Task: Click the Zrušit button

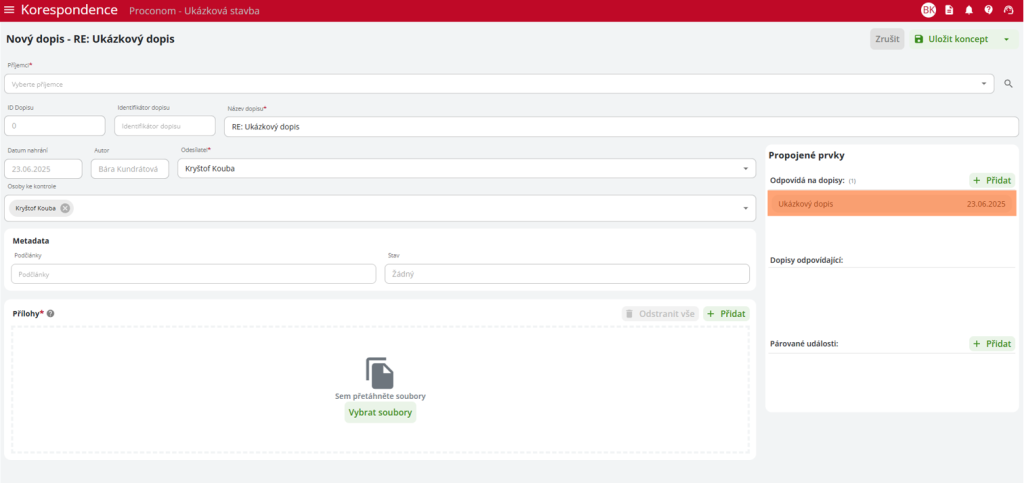Action: point(887,39)
